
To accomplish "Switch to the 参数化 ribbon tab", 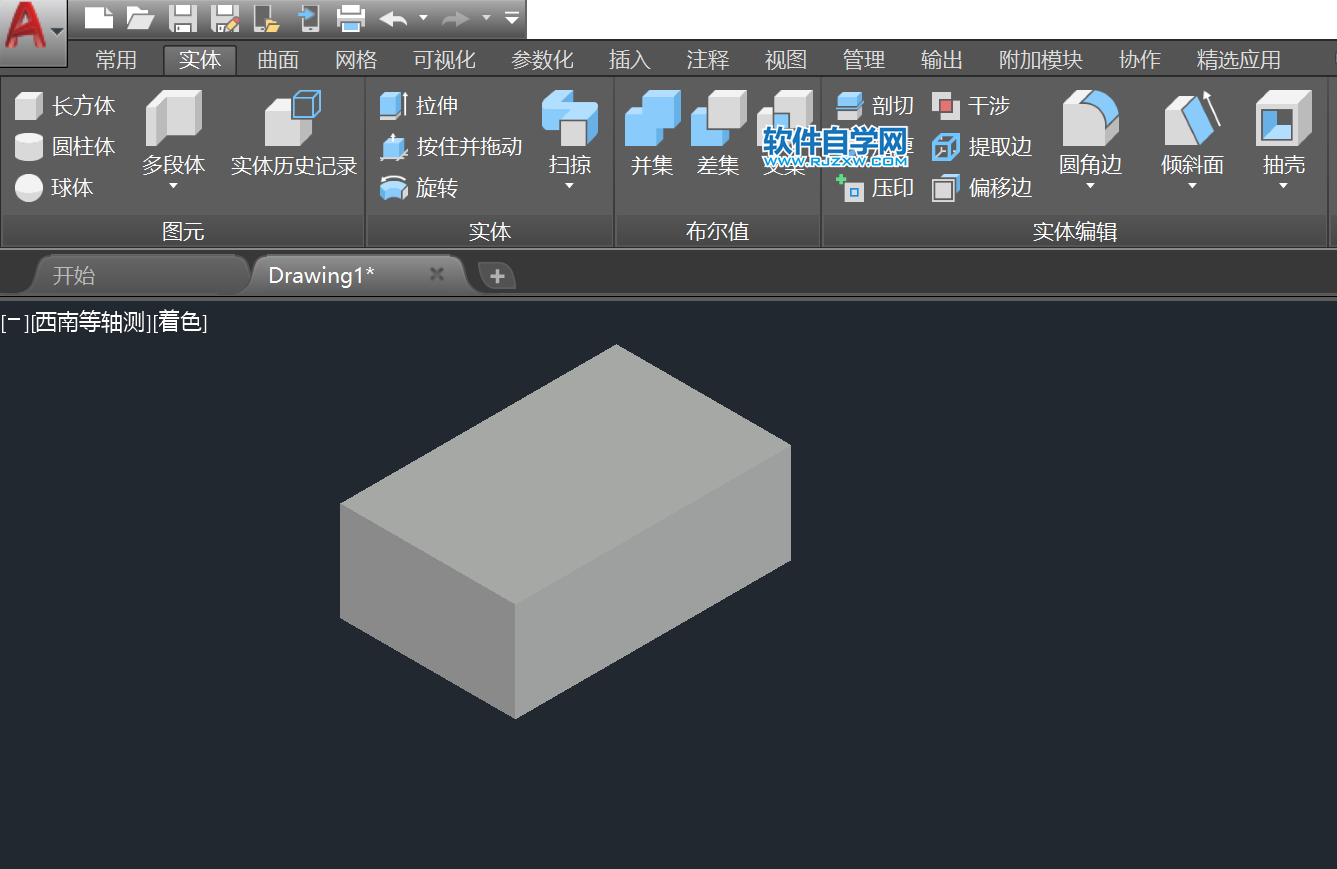I will point(542,60).
